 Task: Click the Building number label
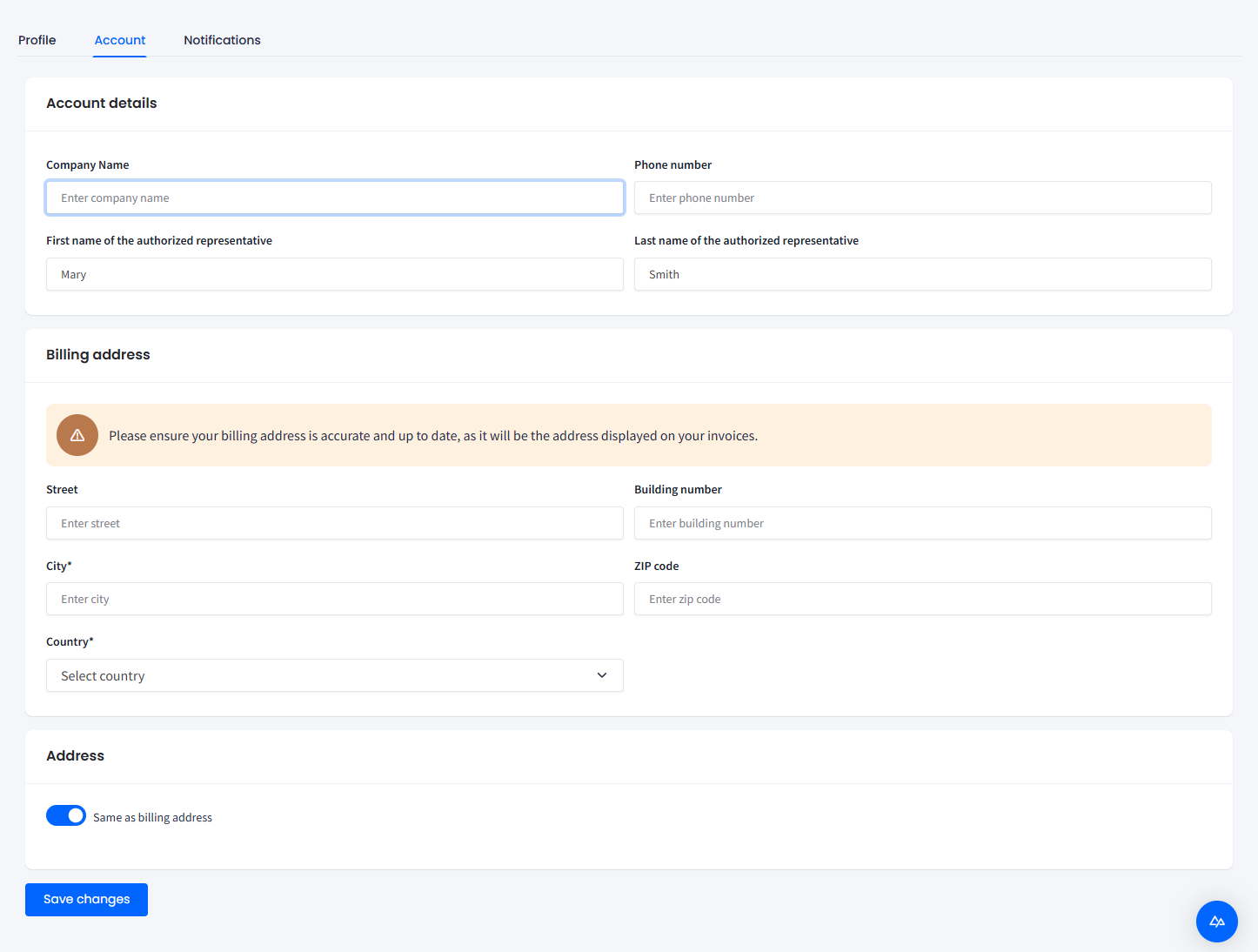(678, 489)
